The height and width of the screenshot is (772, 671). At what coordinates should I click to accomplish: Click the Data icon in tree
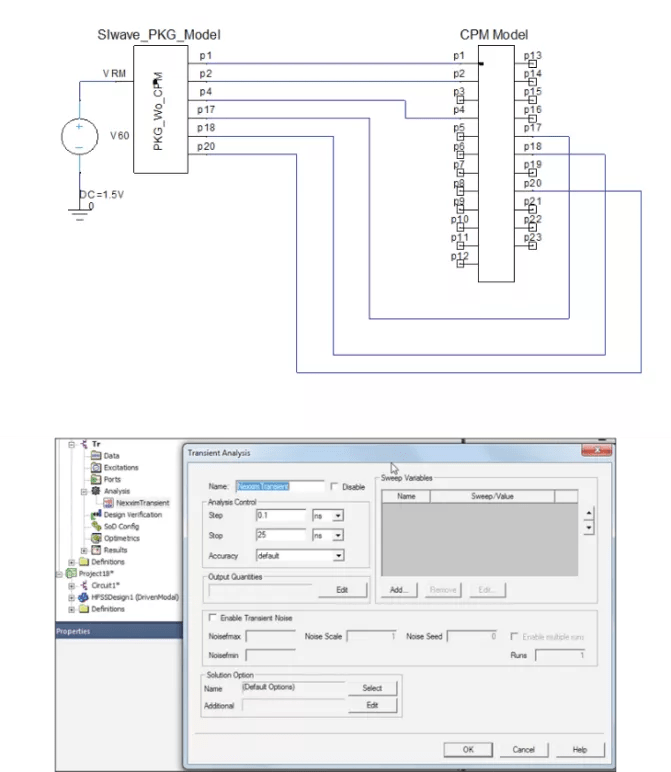97,455
